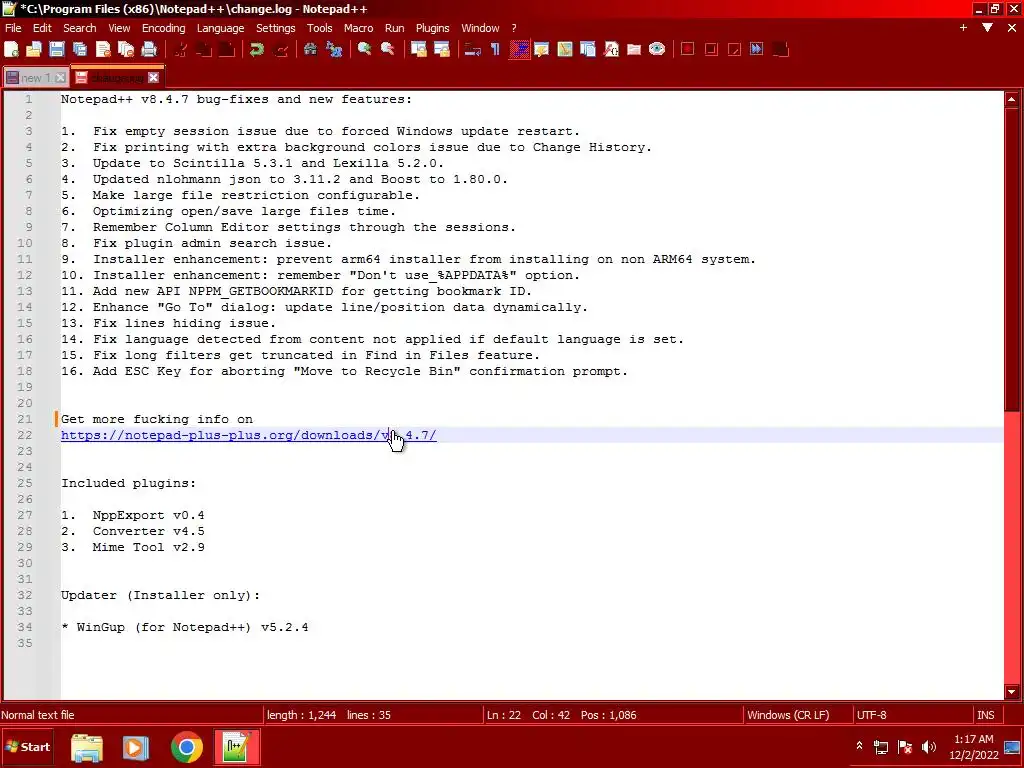This screenshot has width=1024, height=768.
Task: Click the volume speaker tray icon
Action: click(x=928, y=746)
